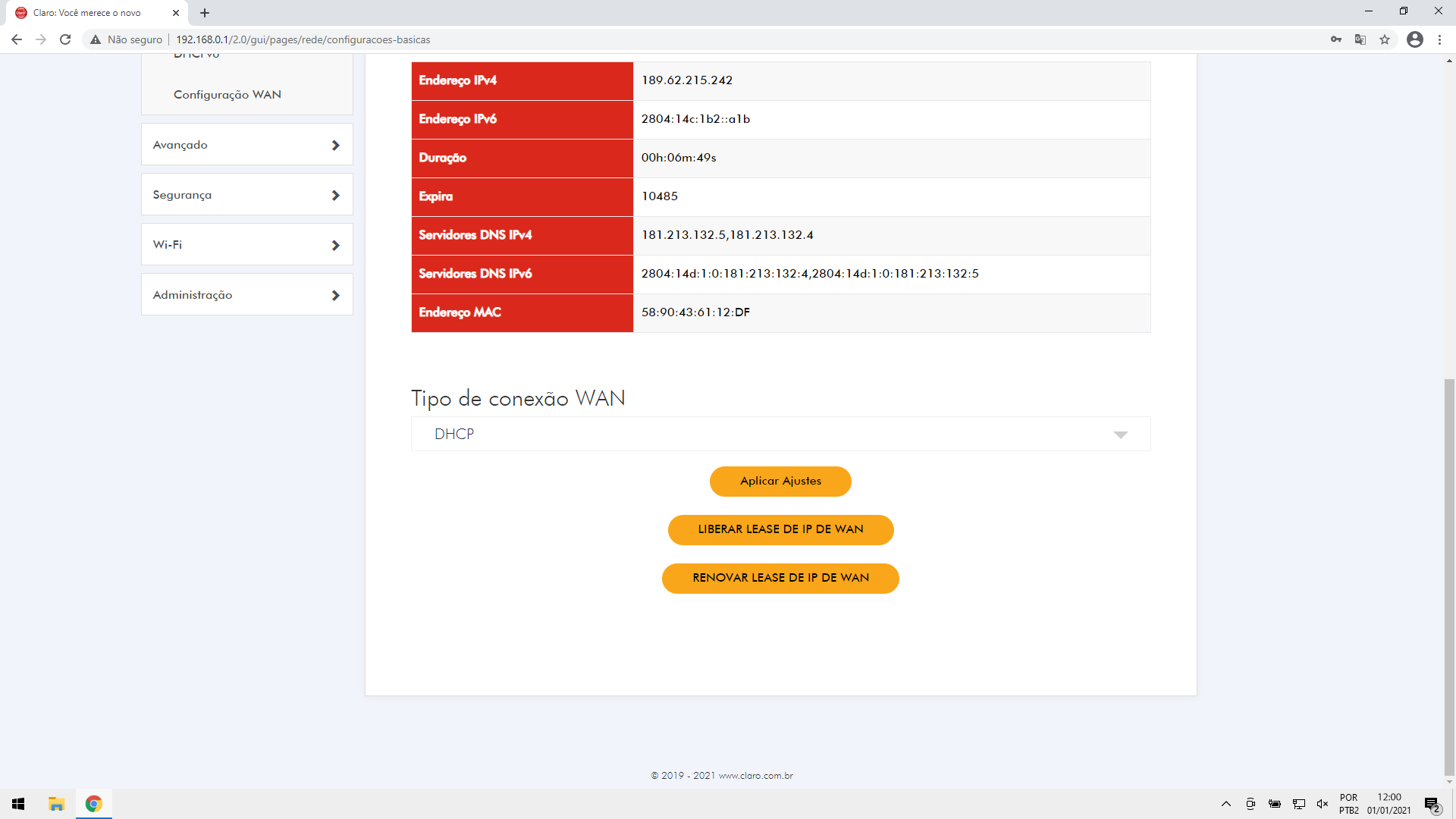Click the chevron beside Wi-Fi
This screenshot has height=819, width=1456.
[336, 245]
